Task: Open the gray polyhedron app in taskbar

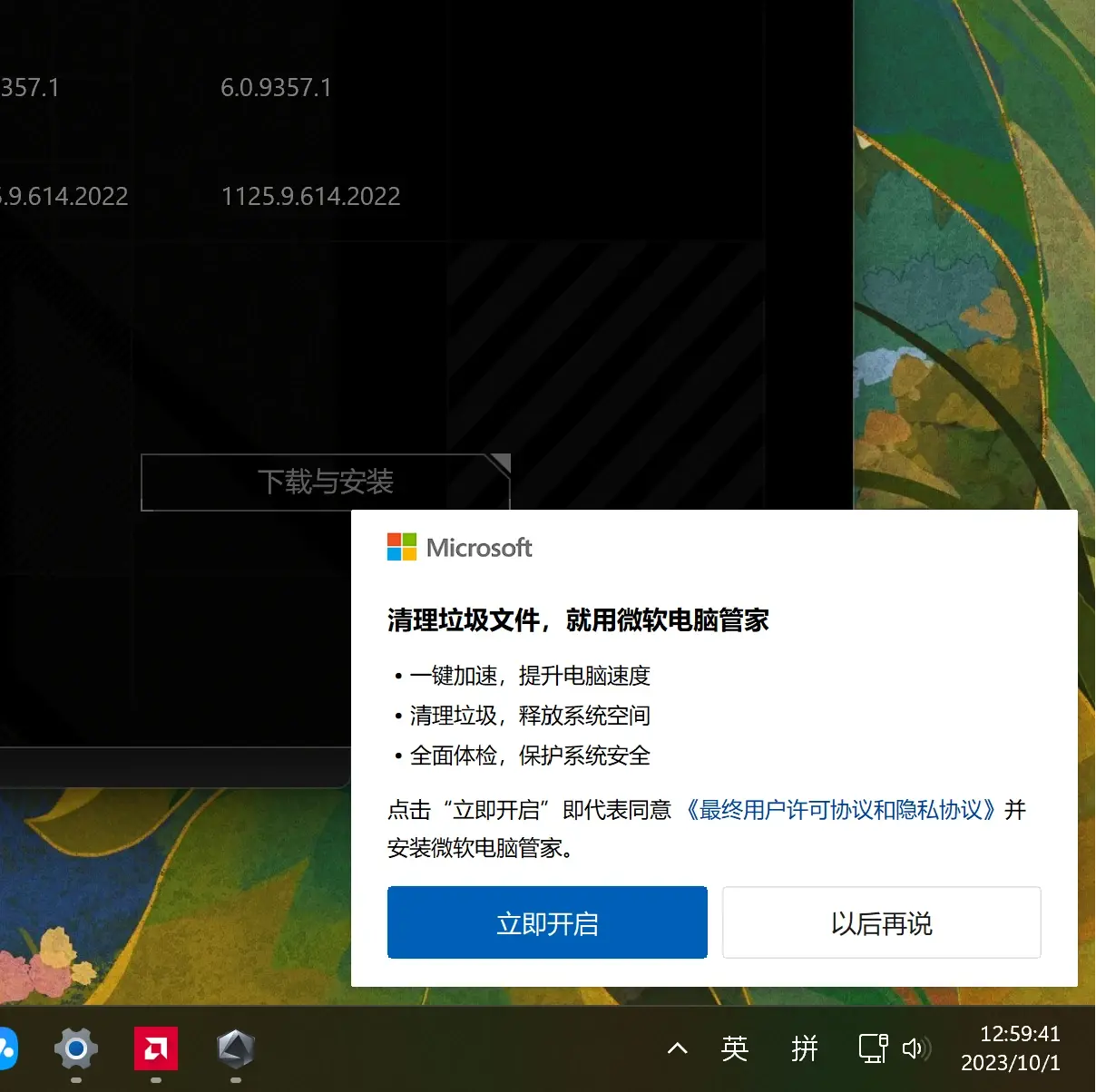Action: tap(236, 1049)
